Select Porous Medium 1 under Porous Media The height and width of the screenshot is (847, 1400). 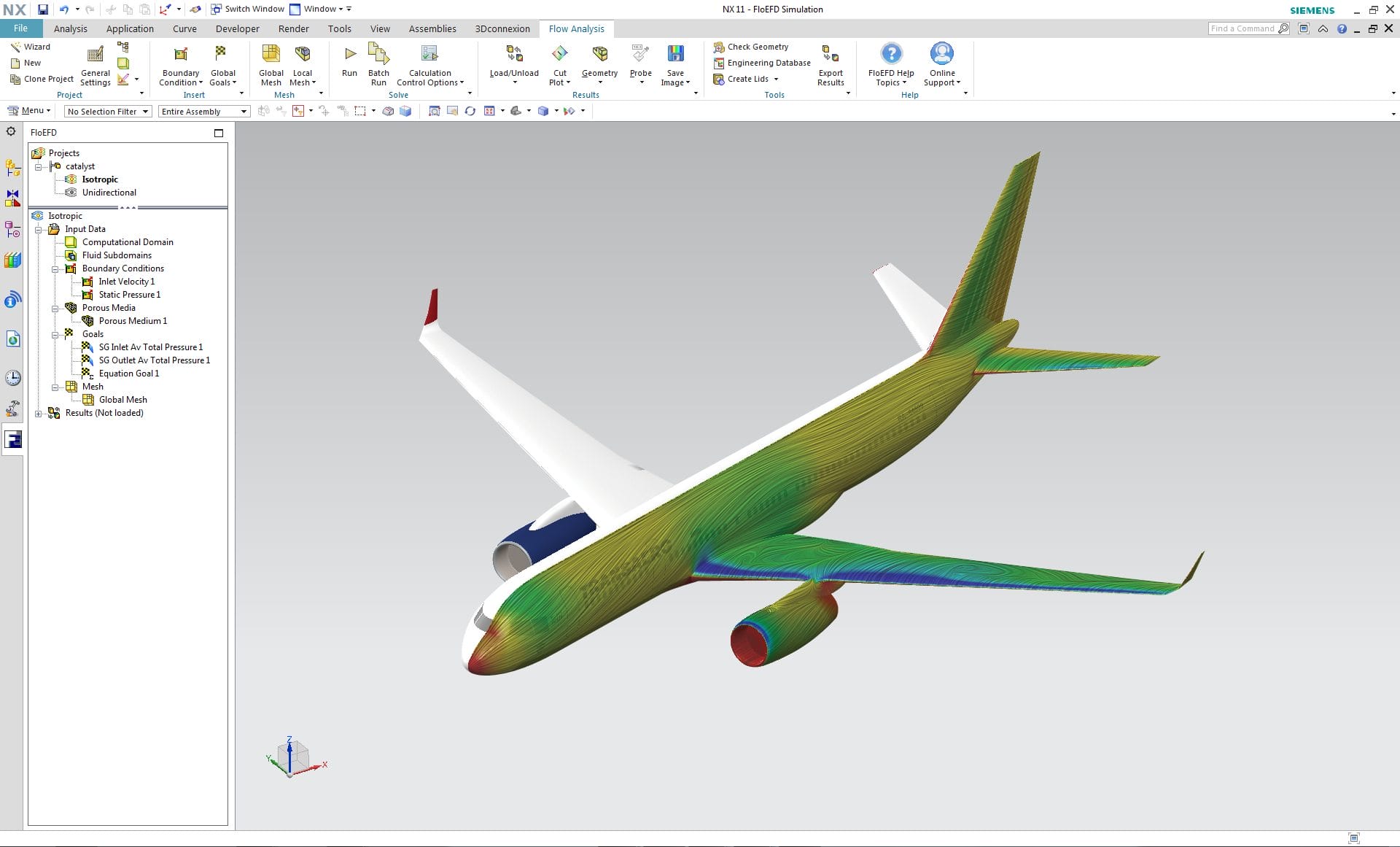133,321
